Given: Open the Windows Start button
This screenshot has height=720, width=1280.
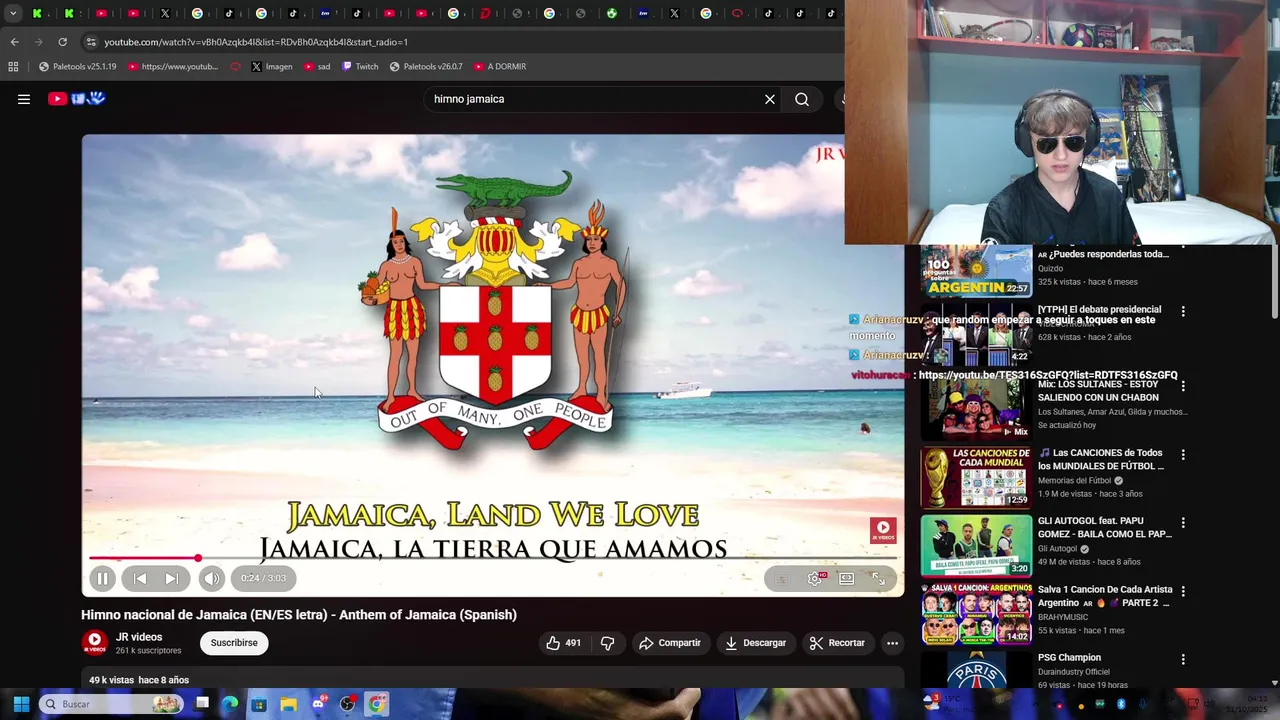Looking at the screenshot, I should click(x=21, y=704).
